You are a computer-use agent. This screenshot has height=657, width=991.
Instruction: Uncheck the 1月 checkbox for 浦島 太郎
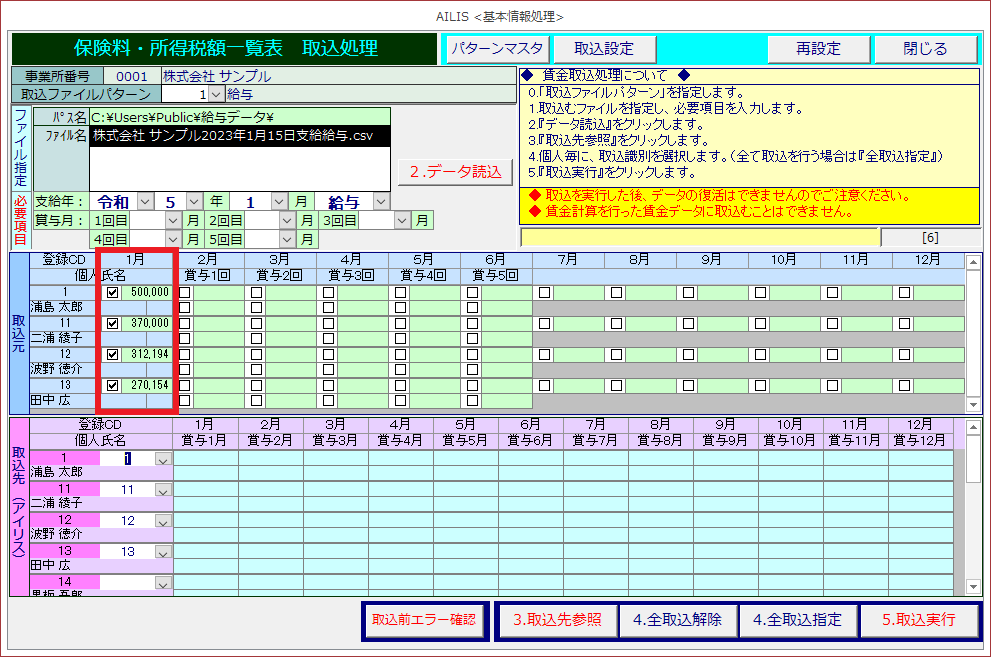point(112,292)
